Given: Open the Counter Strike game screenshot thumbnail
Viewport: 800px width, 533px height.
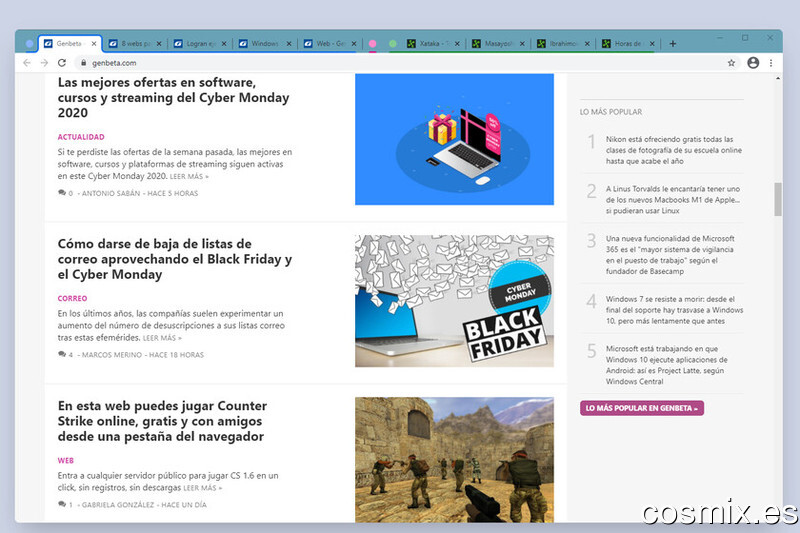Looking at the screenshot, I should coord(454,460).
